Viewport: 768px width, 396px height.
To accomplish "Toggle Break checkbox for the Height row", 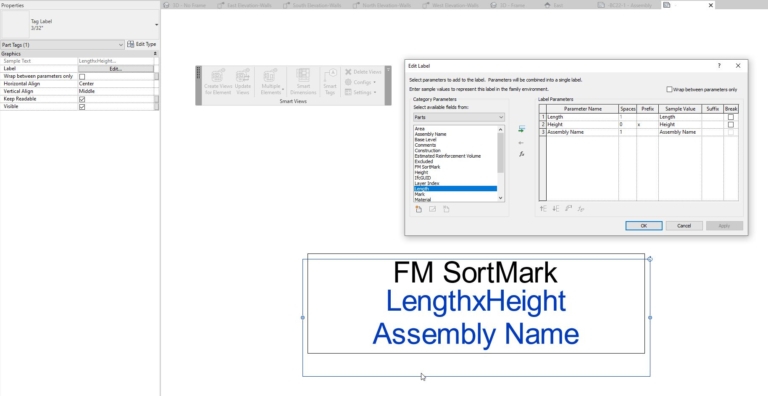I will (731, 124).
